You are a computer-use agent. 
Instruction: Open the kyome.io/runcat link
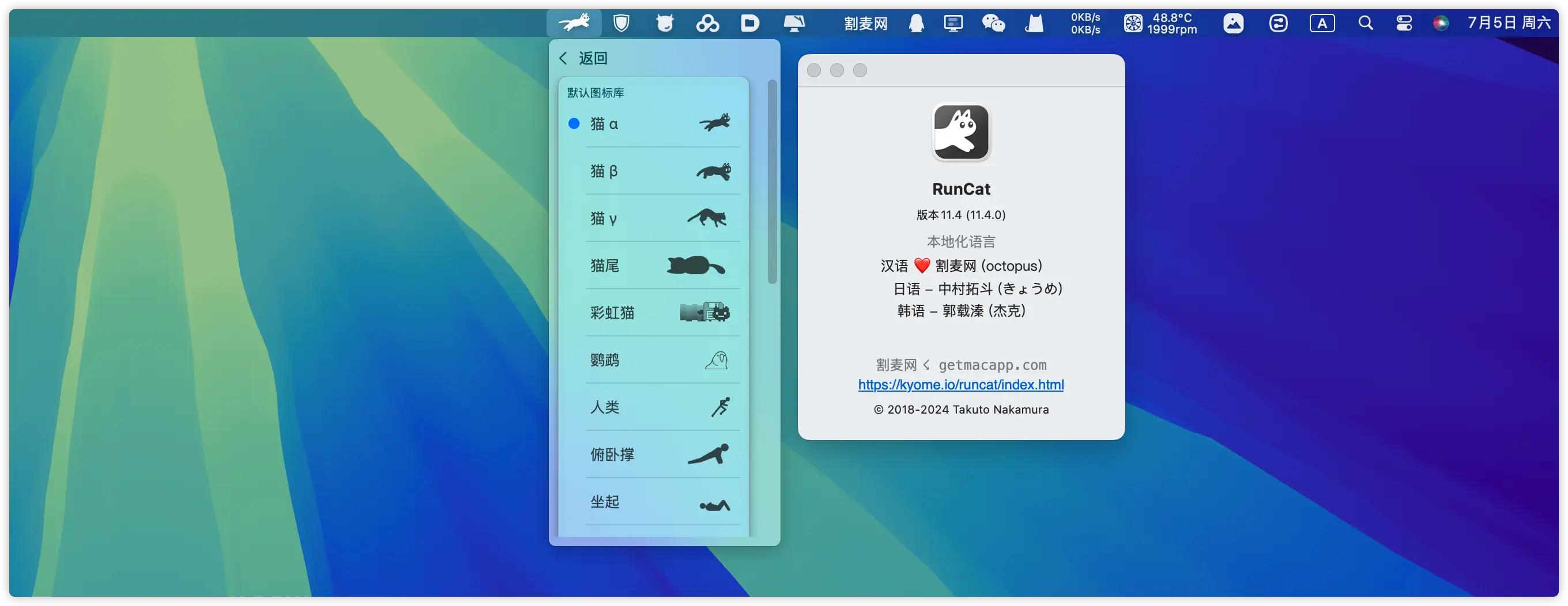pos(960,385)
